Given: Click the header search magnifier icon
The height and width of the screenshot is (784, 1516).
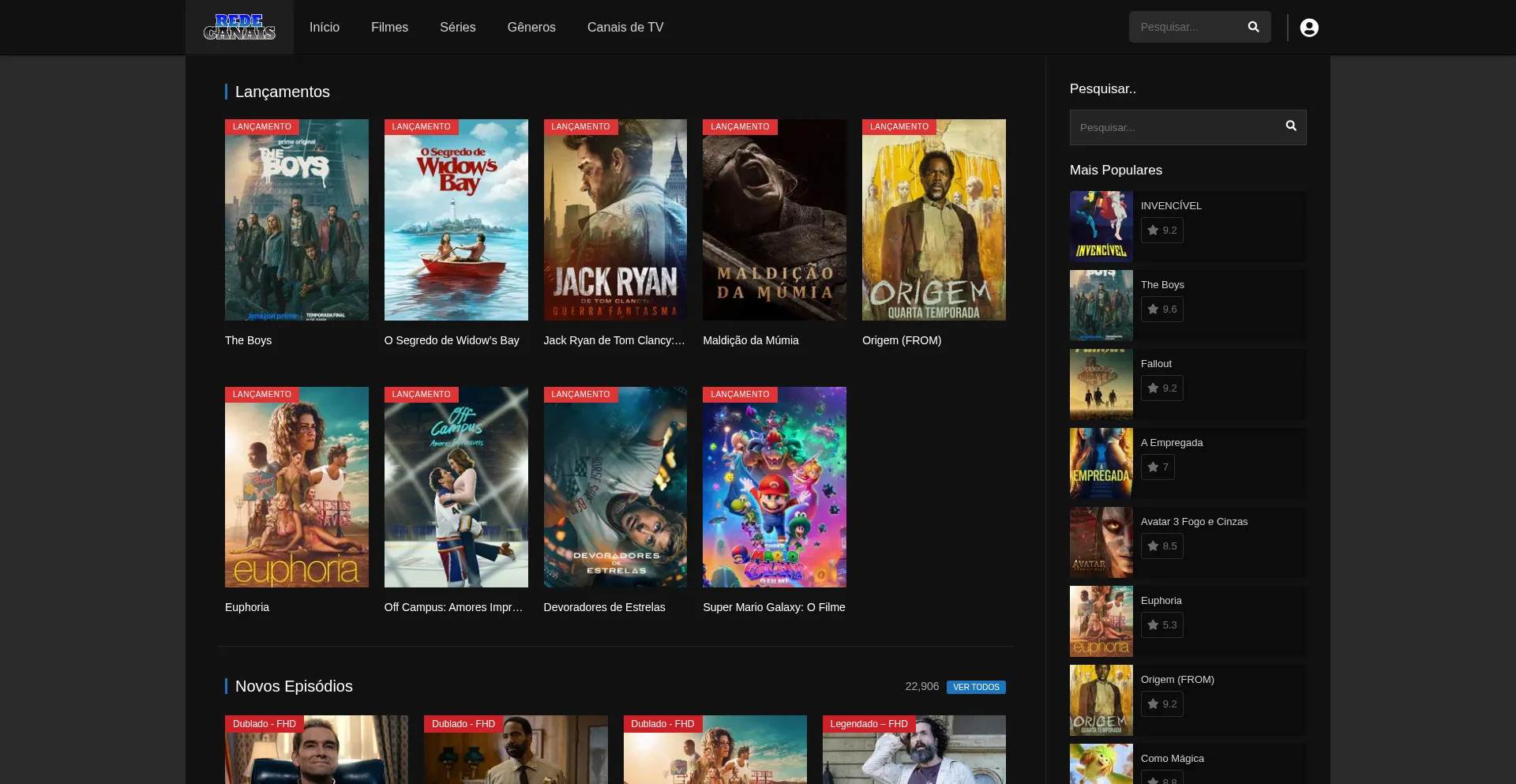Looking at the screenshot, I should 1253,27.
